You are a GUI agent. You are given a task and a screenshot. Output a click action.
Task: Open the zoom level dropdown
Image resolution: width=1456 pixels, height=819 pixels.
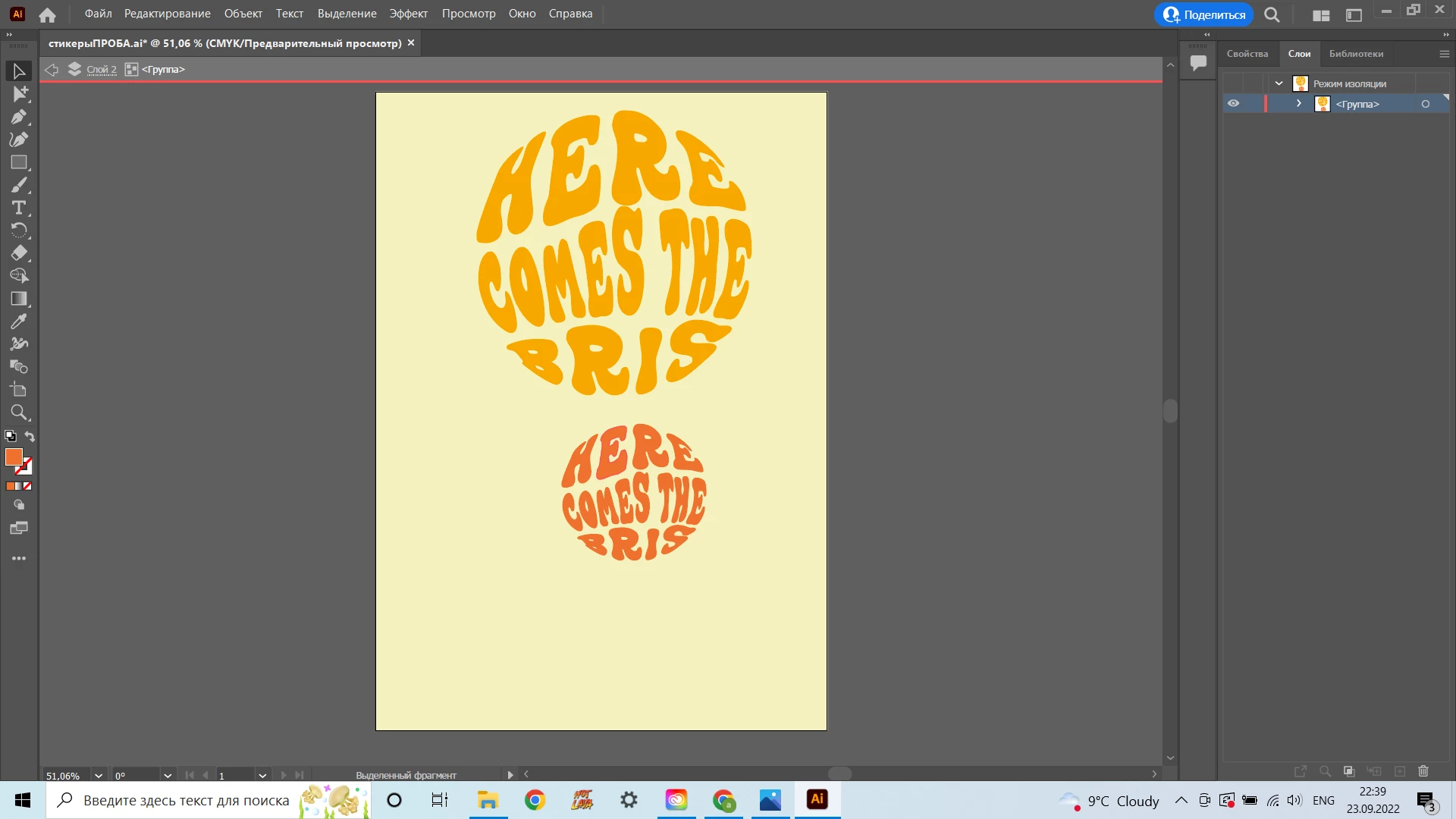(x=99, y=776)
